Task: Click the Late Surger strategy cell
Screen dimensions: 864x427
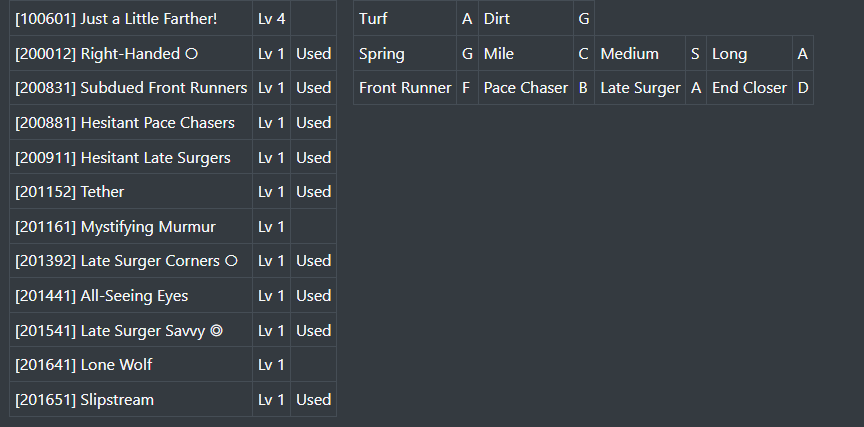Action: click(x=640, y=88)
